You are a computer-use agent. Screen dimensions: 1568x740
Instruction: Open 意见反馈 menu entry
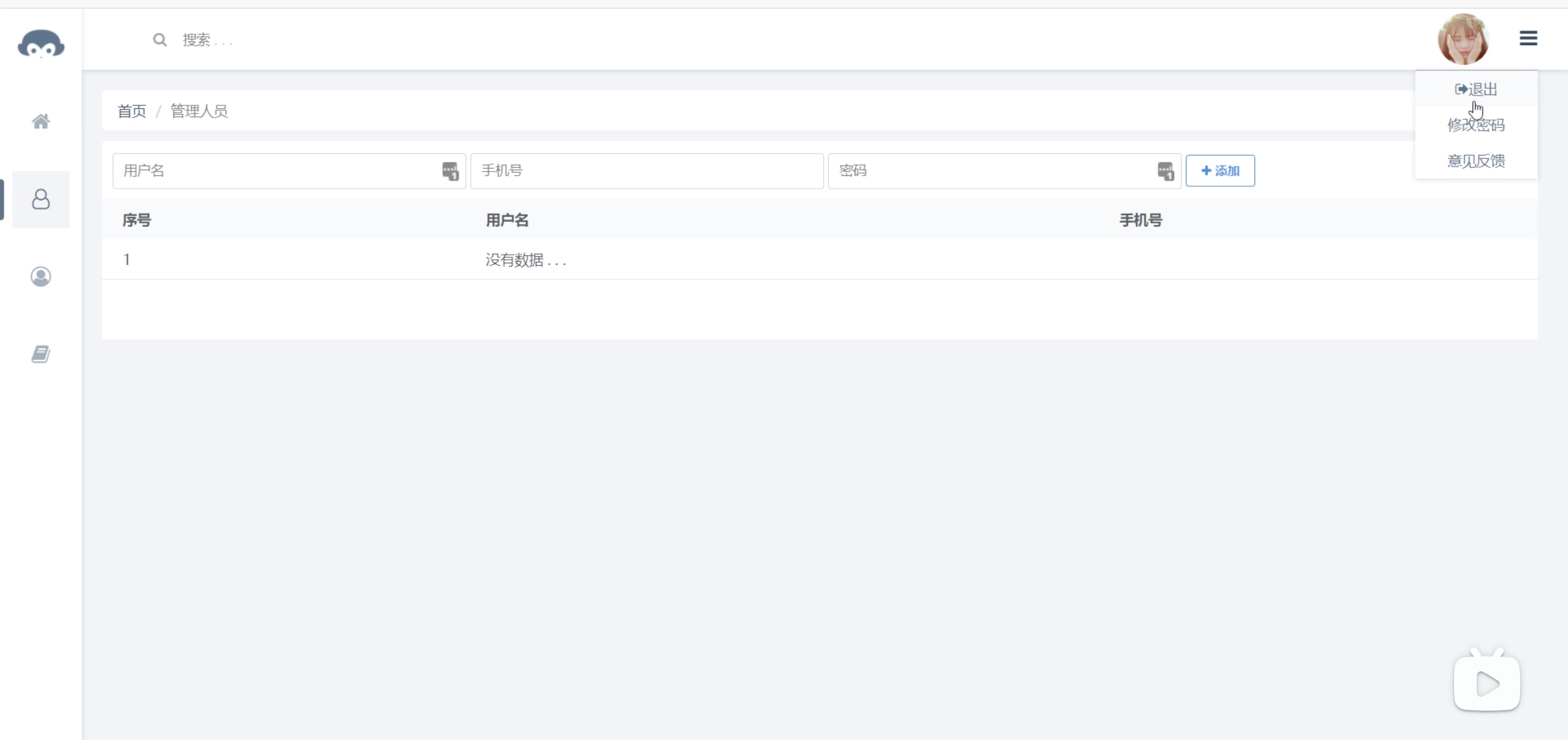tap(1476, 161)
